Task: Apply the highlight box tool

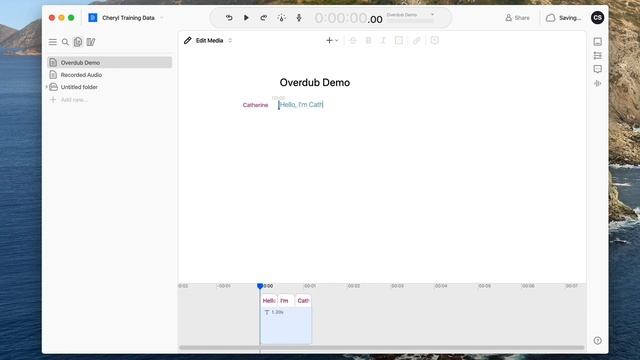Action: 399,40
